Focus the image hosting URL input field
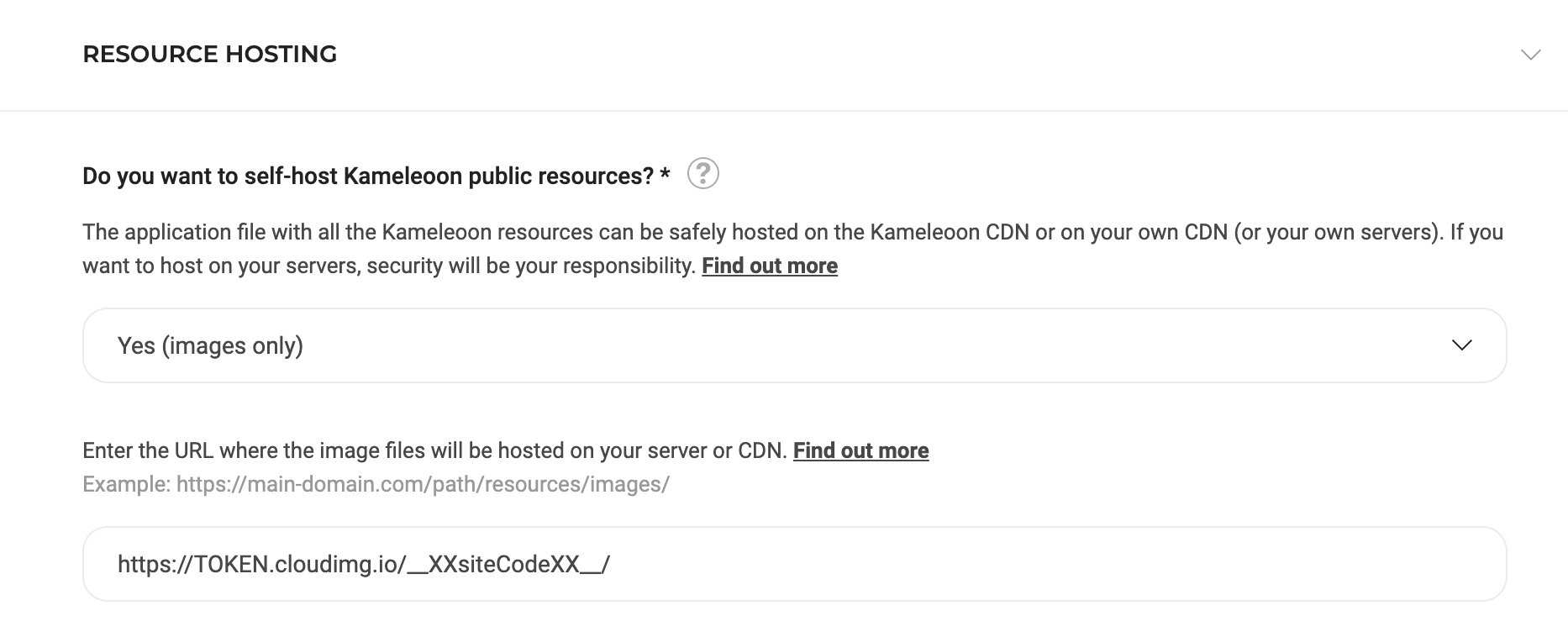 coord(793,564)
